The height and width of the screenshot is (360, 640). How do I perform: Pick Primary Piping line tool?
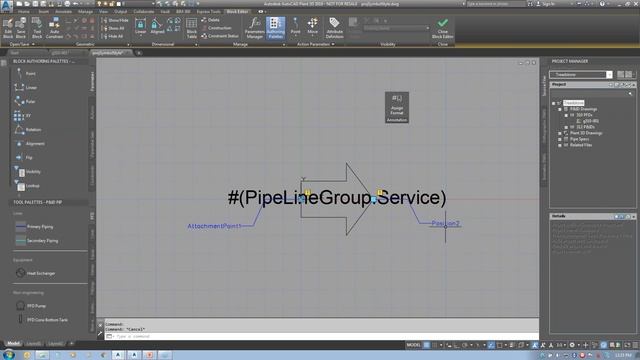[x=35, y=227]
